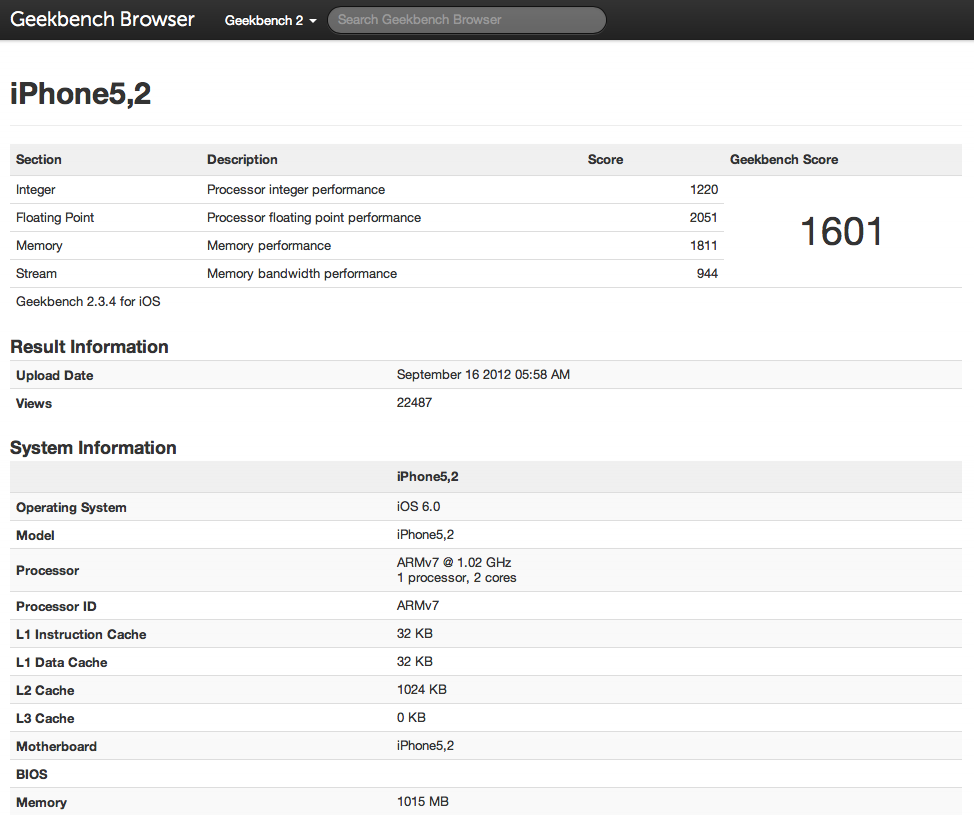
Task: Click the Score column header
Action: click(x=607, y=159)
